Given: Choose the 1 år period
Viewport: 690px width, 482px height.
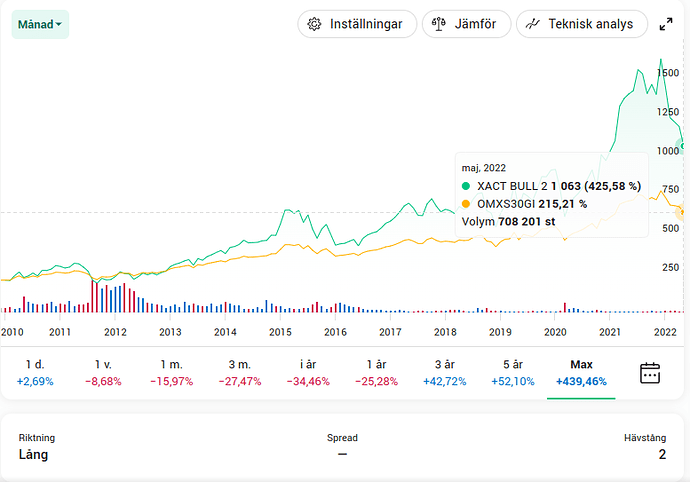Looking at the screenshot, I should click(x=376, y=373).
